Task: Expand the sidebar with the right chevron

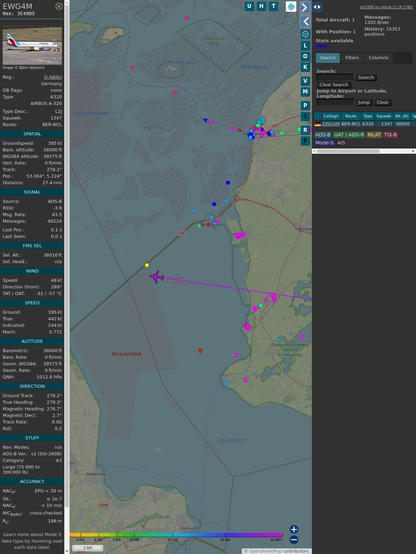Action: (305, 7)
